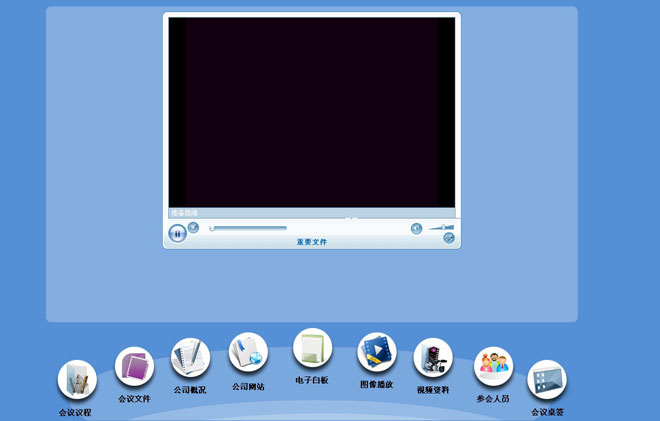This screenshot has width=660, height=421.
Task: Mute audio using the speaker icon
Action: pos(416,229)
